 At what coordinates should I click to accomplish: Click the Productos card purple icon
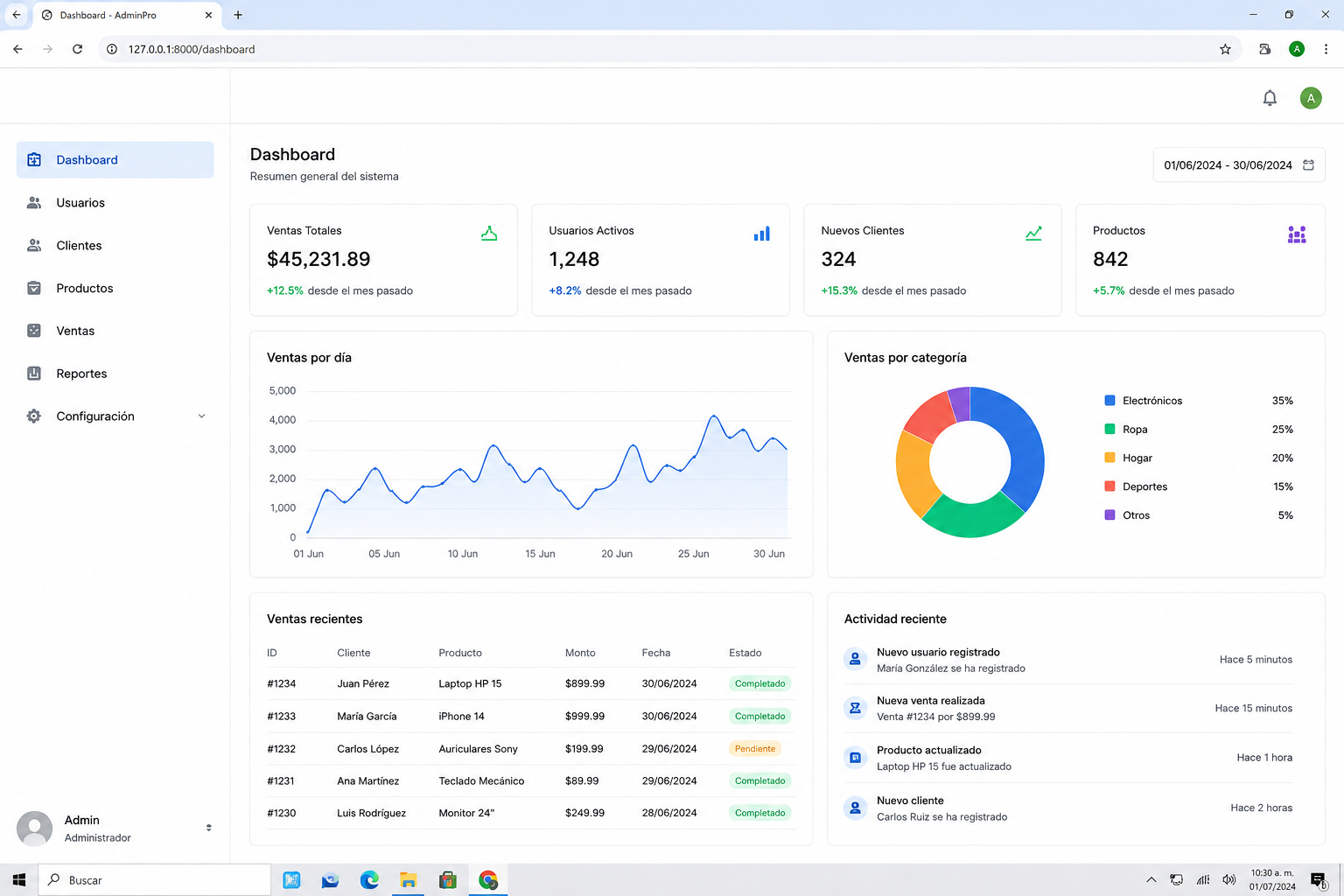click(x=1297, y=234)
